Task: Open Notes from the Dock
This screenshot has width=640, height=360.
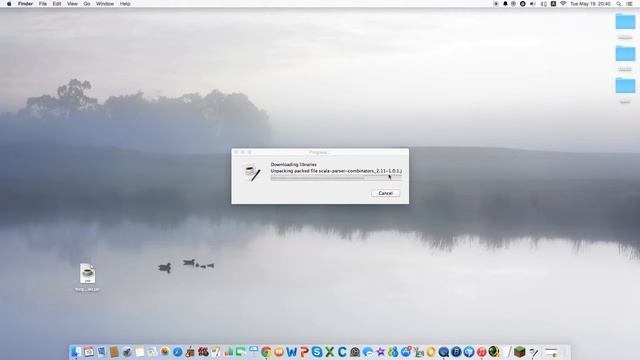Action: pos(140,351)
